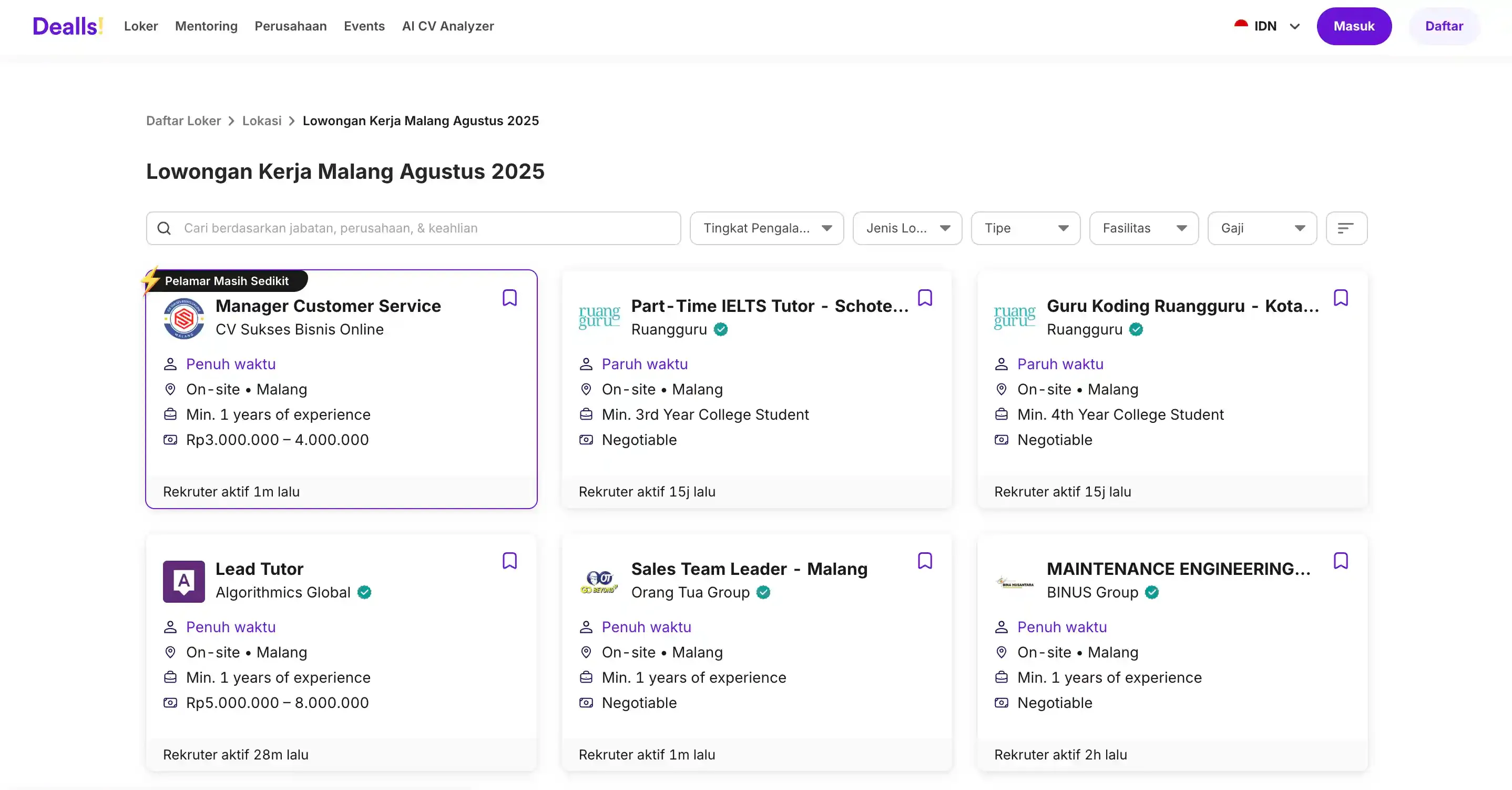Click the BINUS Group logo
Viewport: 1512px width, 790px height.
click(x=1015, y=582)
